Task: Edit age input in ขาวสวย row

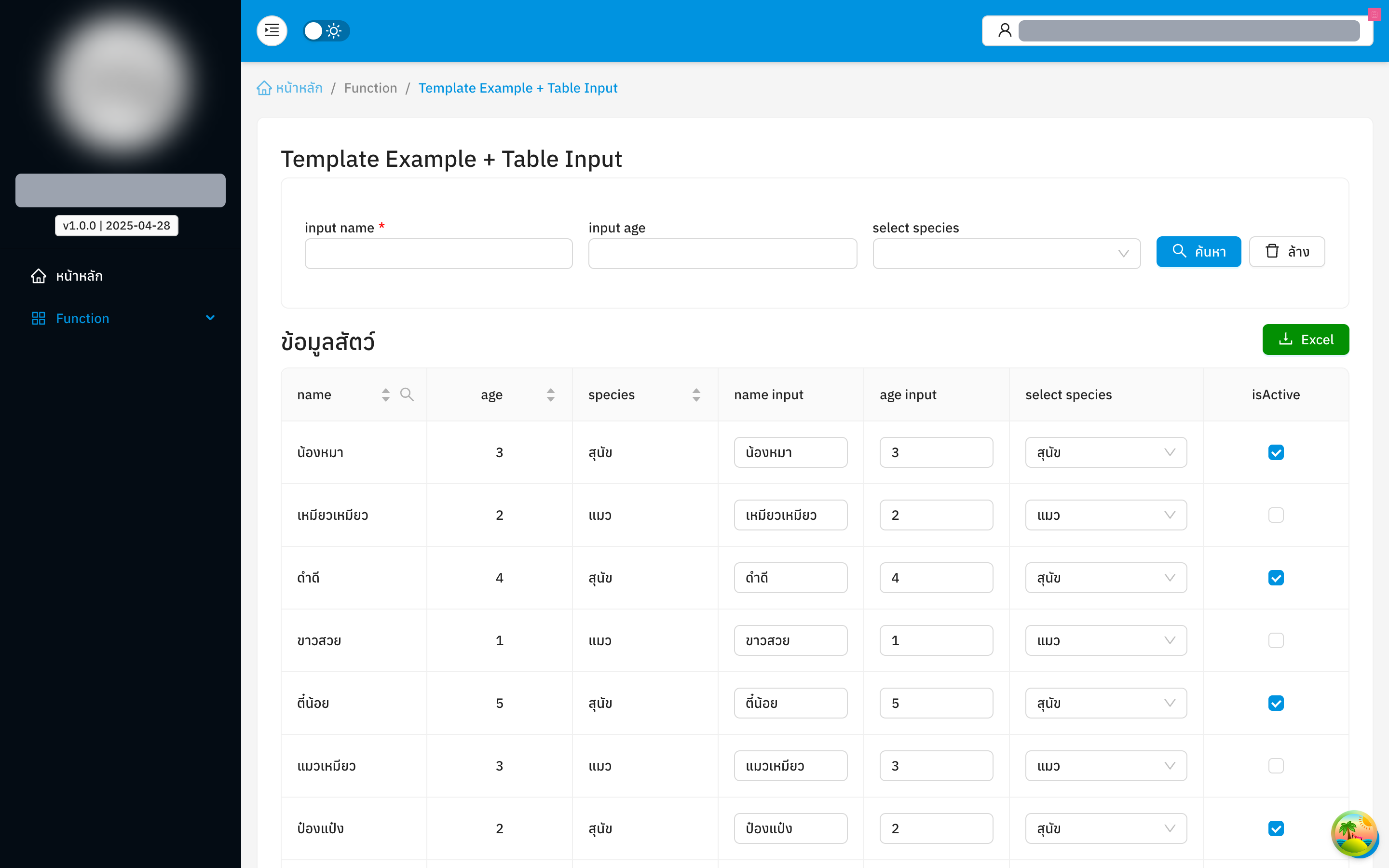Action: tap(936, 640)
